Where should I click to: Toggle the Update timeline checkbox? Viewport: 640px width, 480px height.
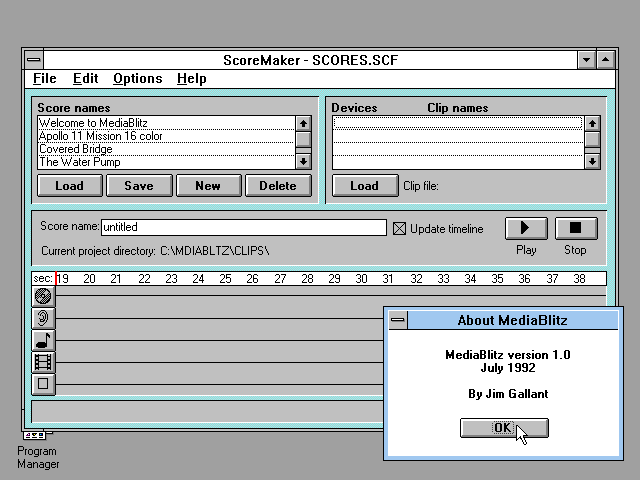coord(399,229)
